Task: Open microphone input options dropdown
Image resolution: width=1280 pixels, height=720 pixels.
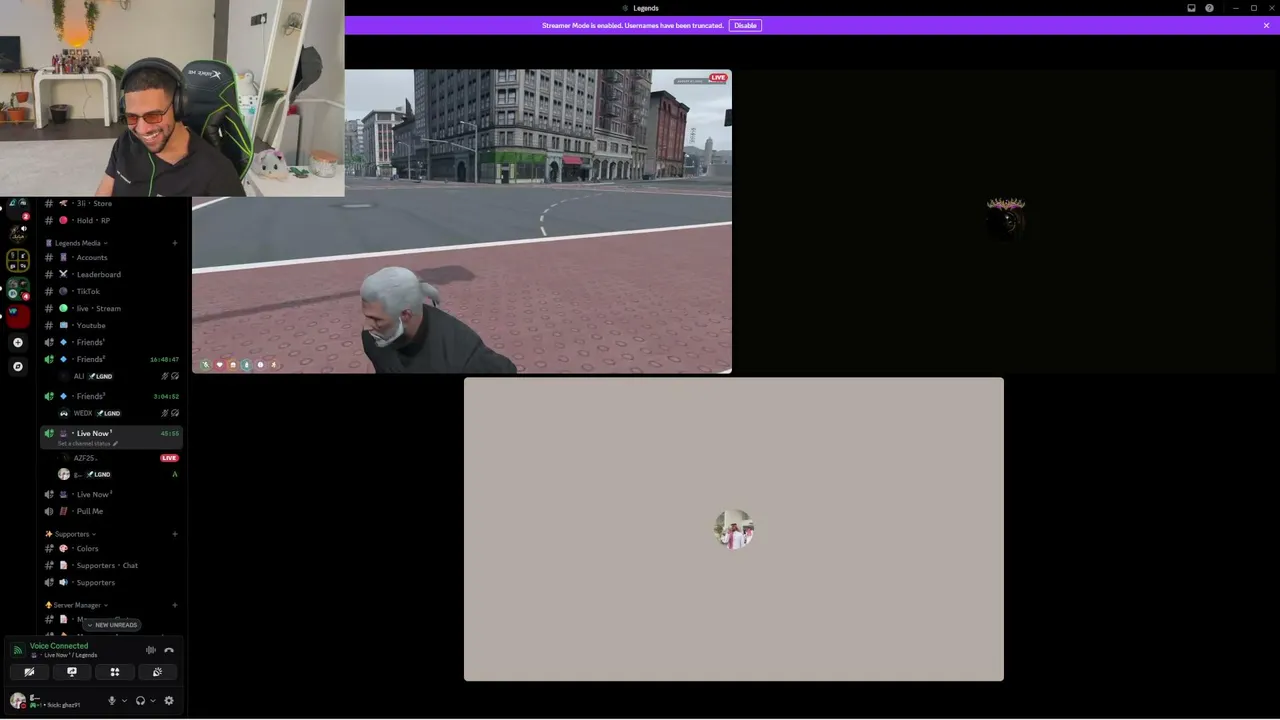Action: (124, 701)
